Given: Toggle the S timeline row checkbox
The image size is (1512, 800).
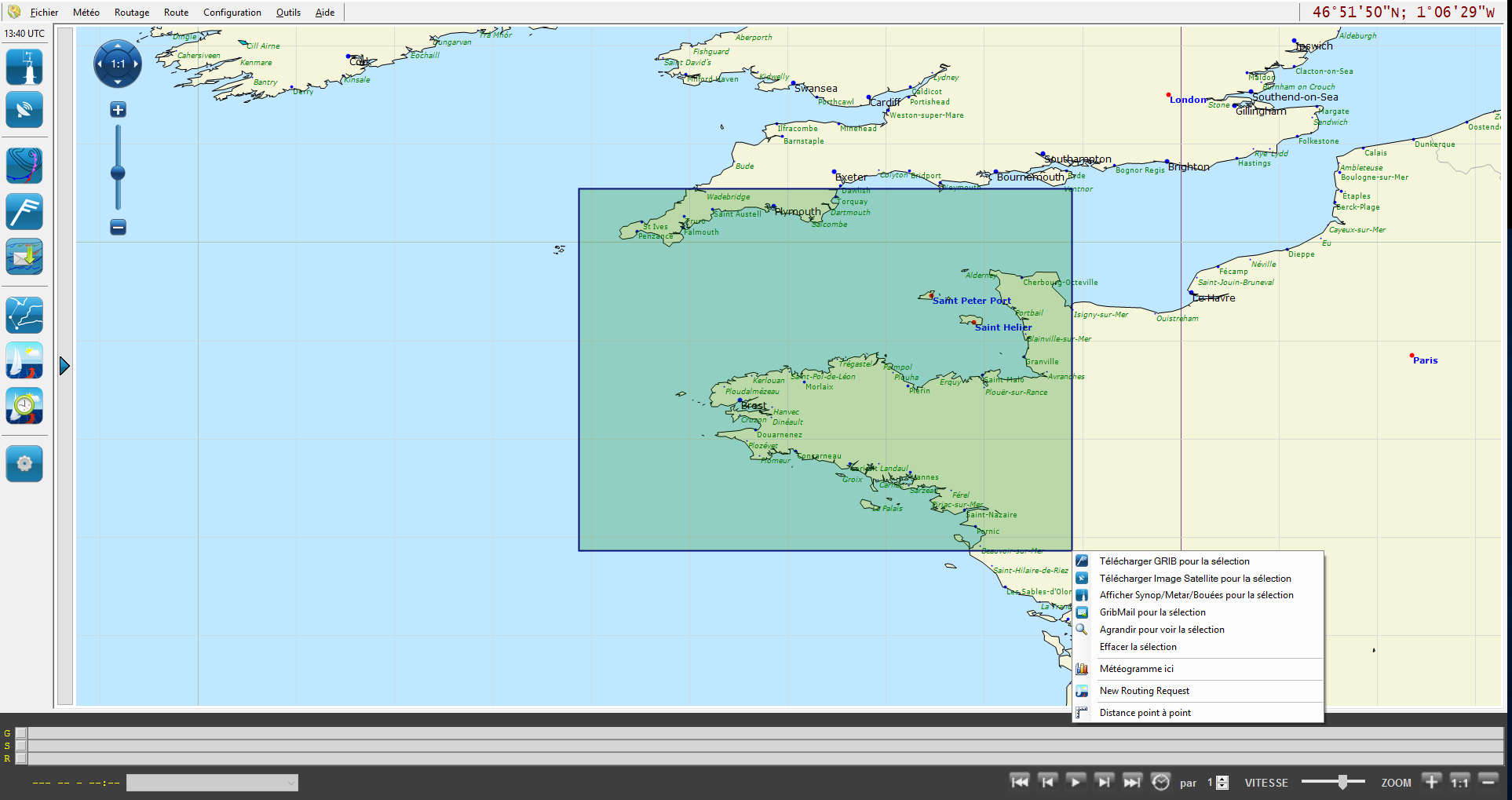Looking at the screenshot, I should pyautogui.click(x=21, y=746).
